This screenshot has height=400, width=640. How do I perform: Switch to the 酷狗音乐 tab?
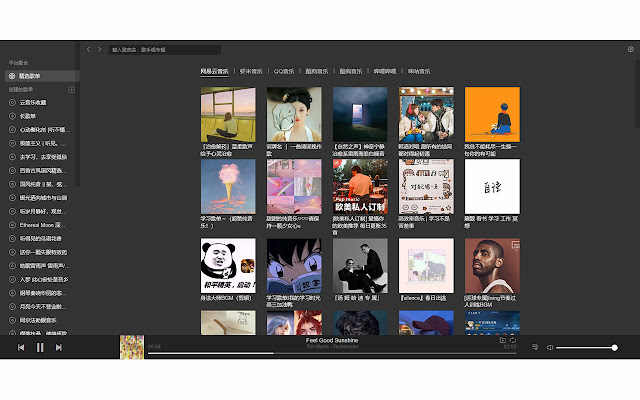(x=317, y=71)
